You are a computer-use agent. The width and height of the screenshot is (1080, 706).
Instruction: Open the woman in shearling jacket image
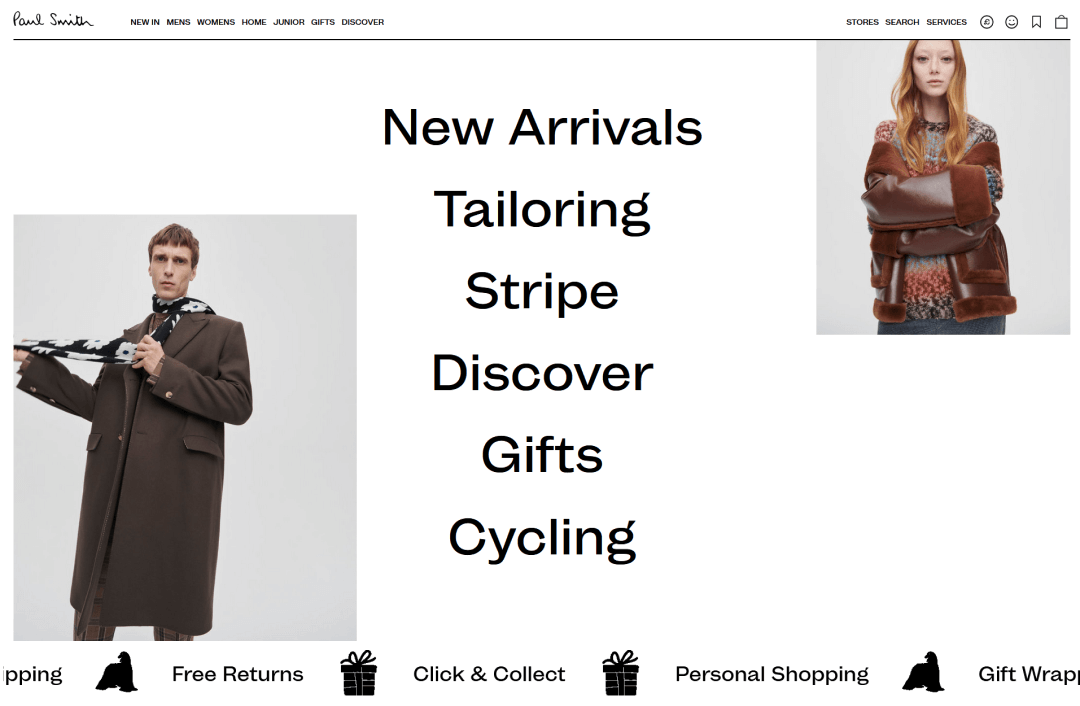click(x=943, y=187)
